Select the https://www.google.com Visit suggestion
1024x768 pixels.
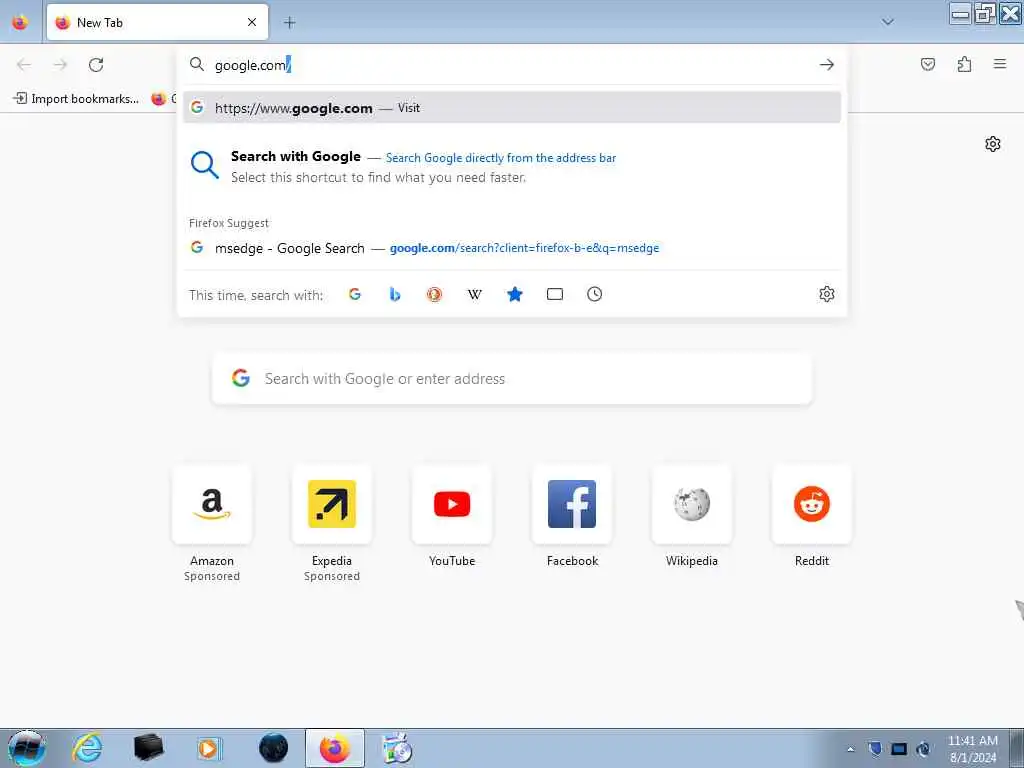[x=512, y=108]
